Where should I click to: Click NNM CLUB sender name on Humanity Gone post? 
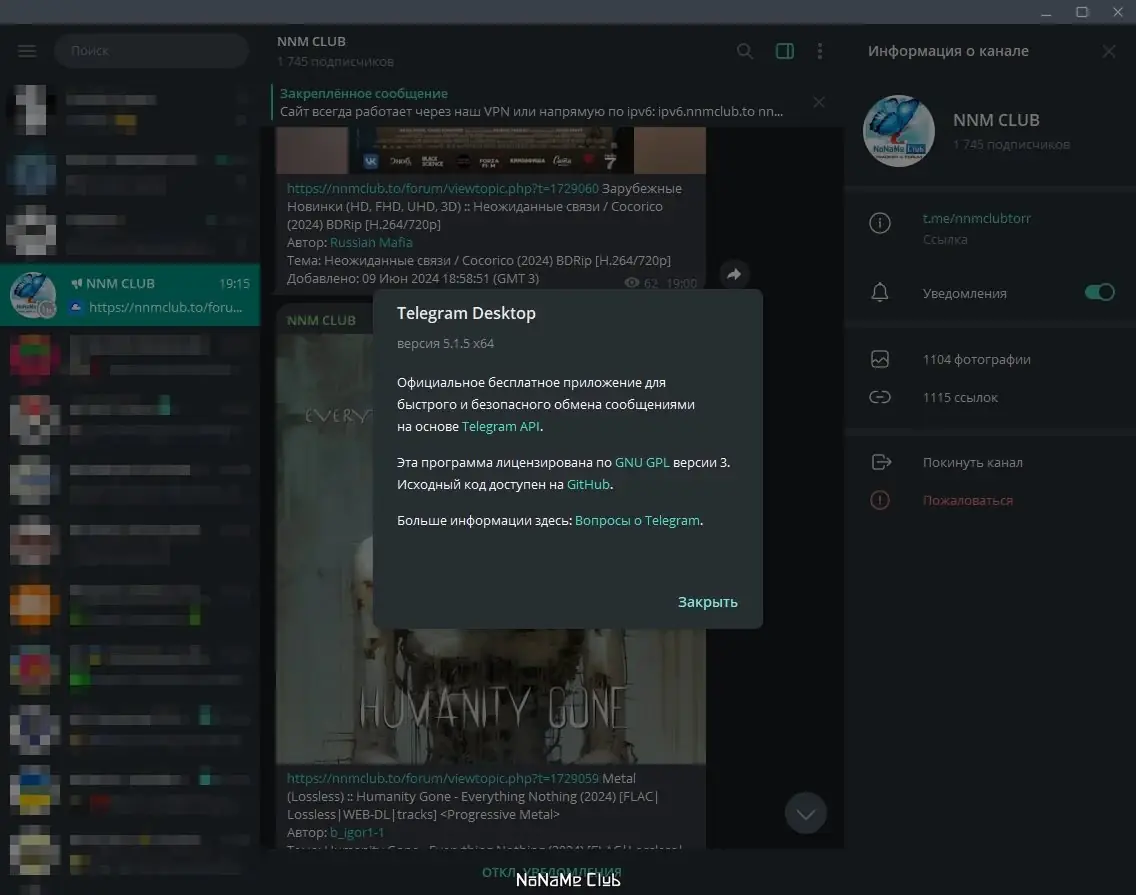(x=321, y=320)
